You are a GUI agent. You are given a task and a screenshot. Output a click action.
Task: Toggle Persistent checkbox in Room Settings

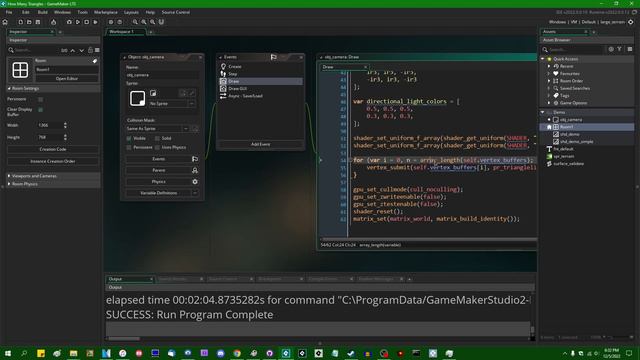40,99
